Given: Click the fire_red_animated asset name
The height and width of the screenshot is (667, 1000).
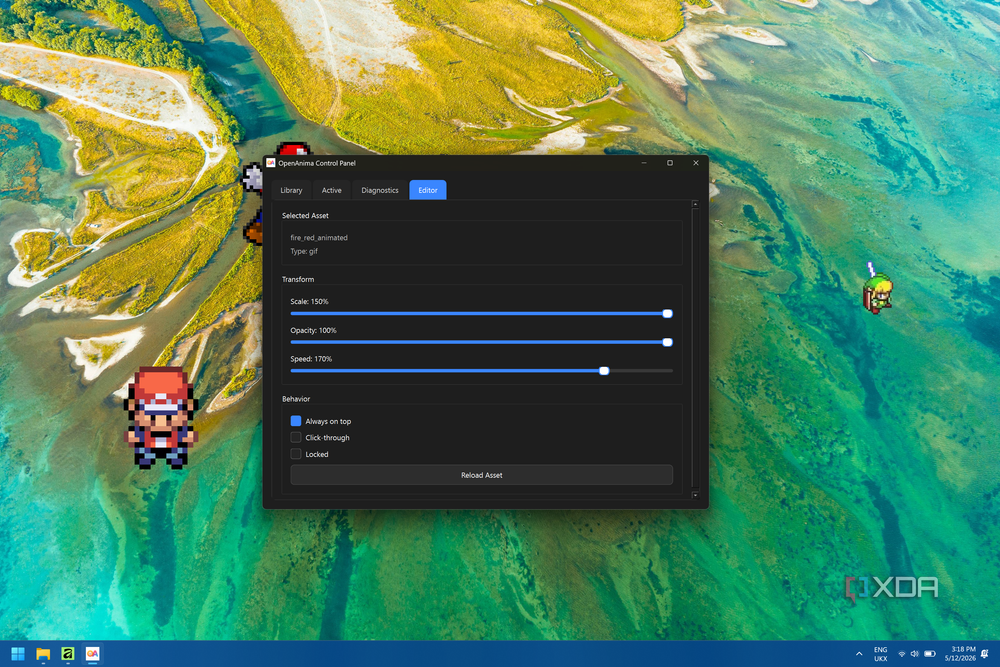Looking at the screenshot, I should click(x=319, y=238).
